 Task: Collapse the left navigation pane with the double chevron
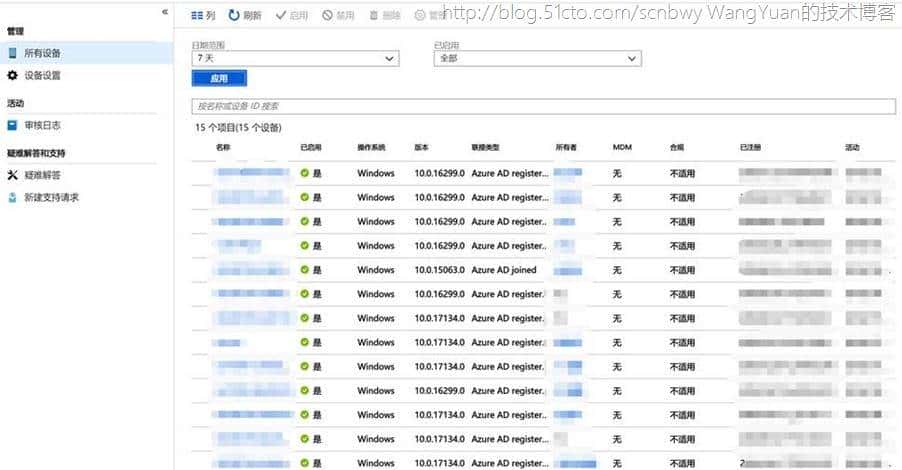click(x=165, y=12)
